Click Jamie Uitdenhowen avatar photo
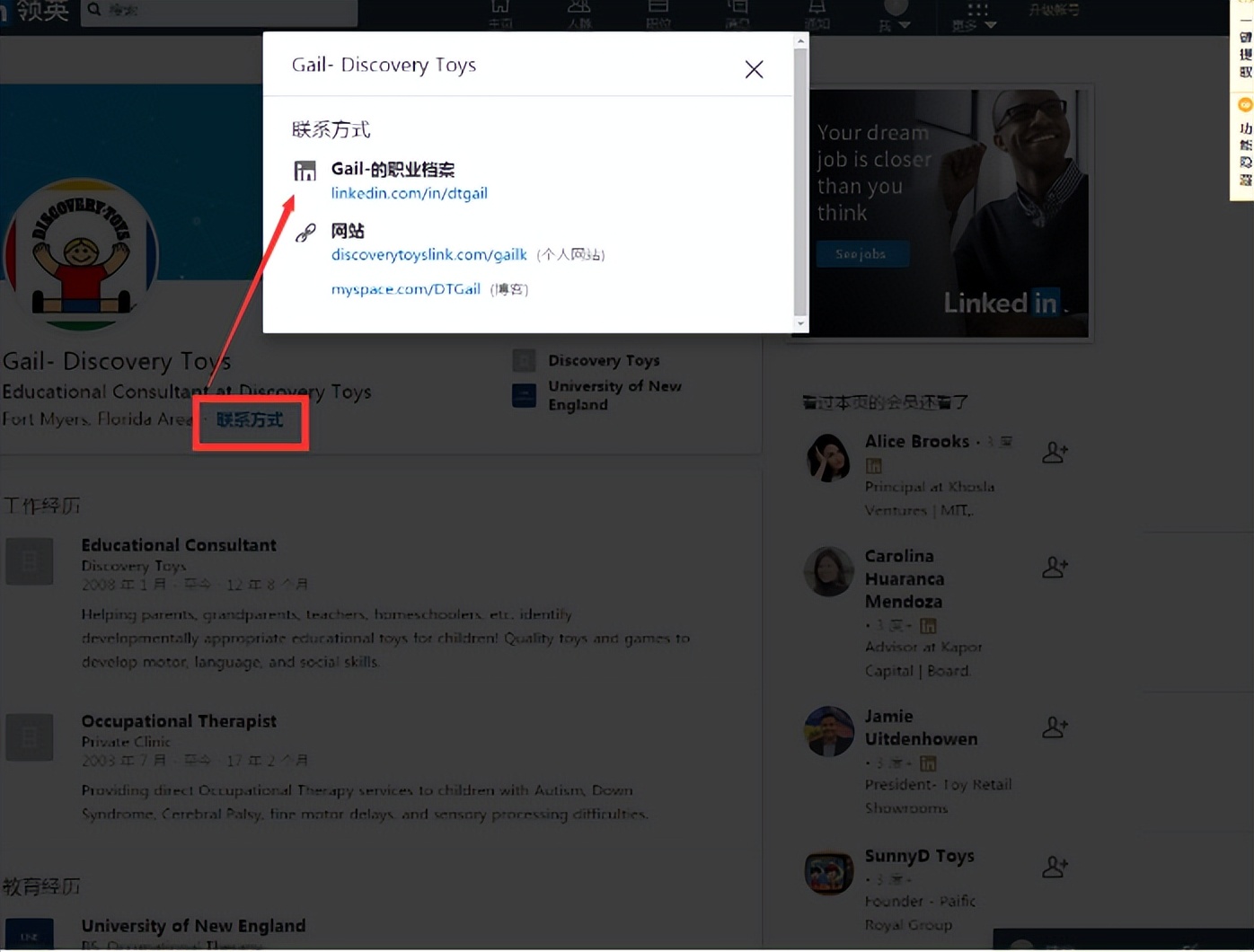 (x=828, y=731)
